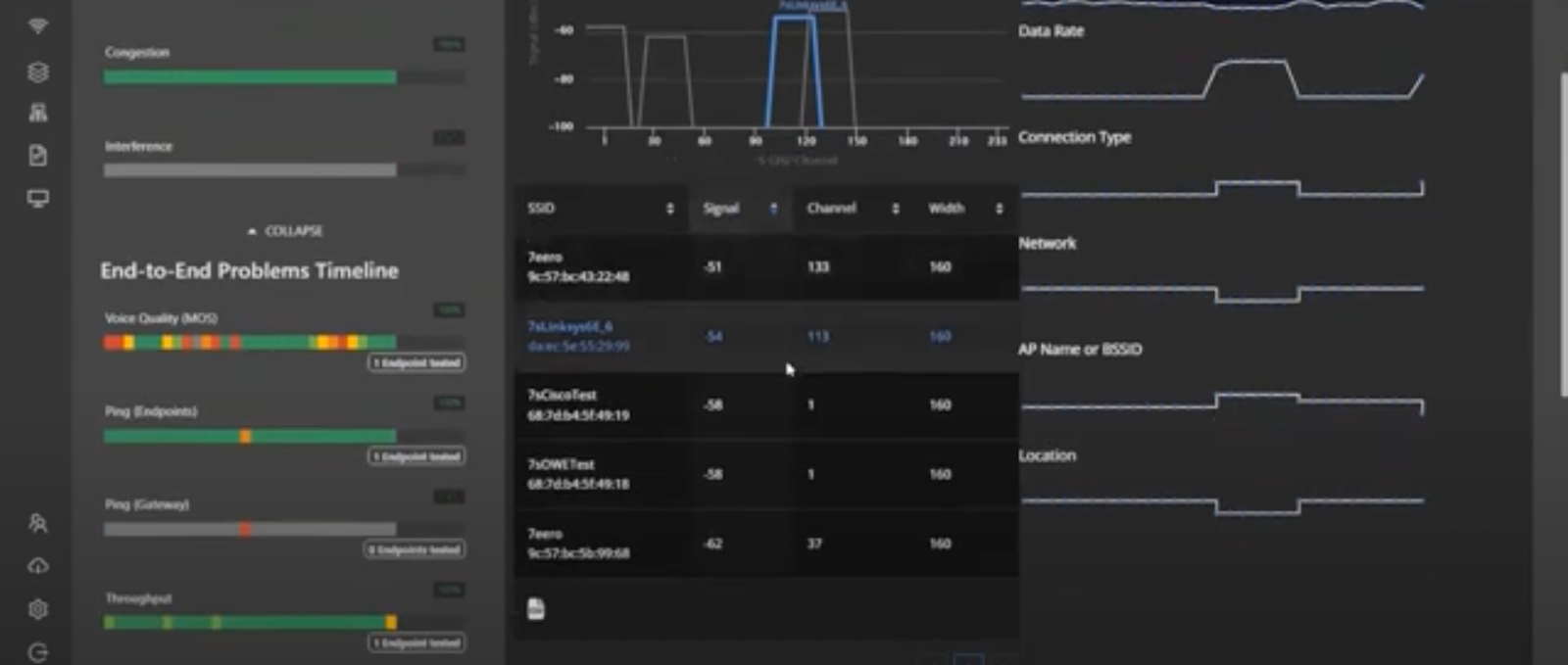Click the red segment in Ping (Gateway) timeline

click(x=245, y=529)
